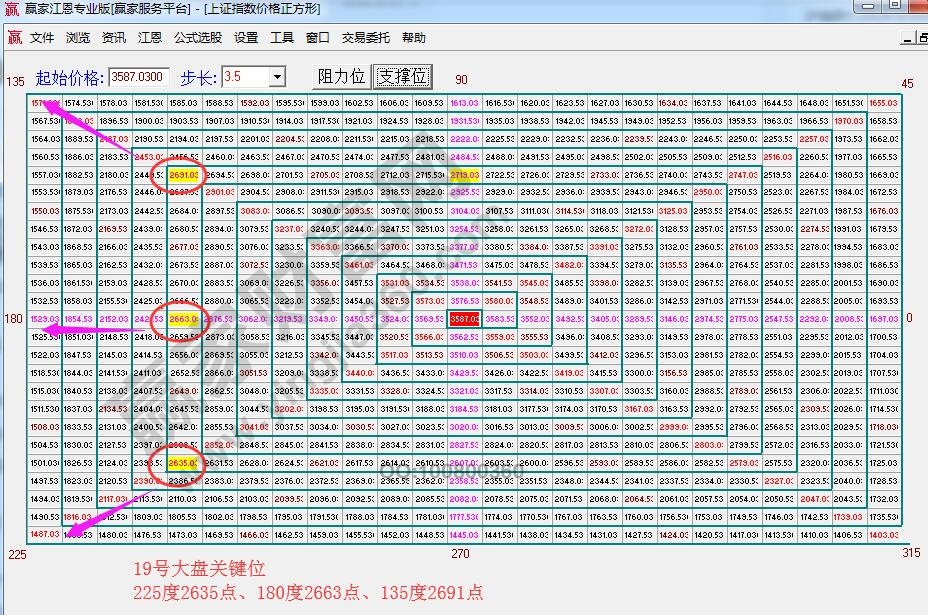This screenshot has width=928, height=615.
Task: Select the 支撑位 support button
Action: (x=401, y=76)
